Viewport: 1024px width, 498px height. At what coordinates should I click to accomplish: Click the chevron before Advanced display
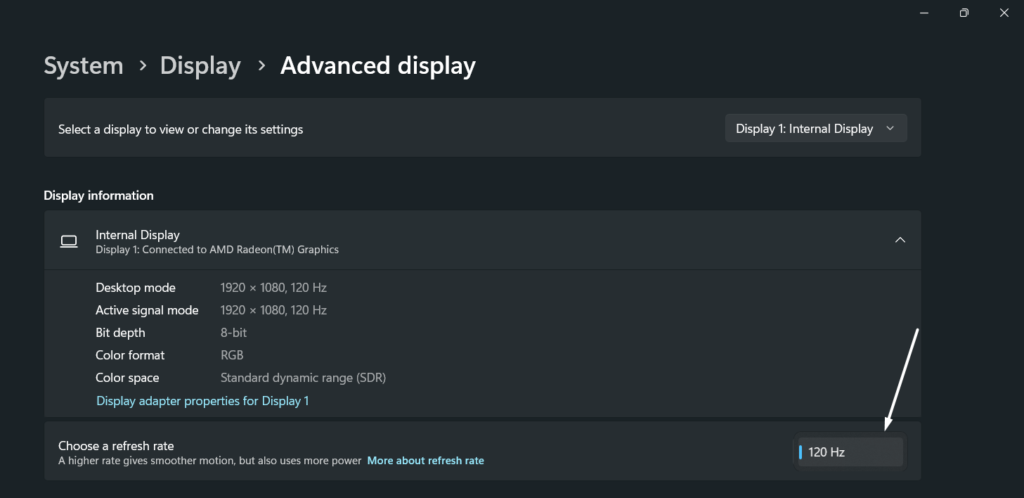coord(261,66)
